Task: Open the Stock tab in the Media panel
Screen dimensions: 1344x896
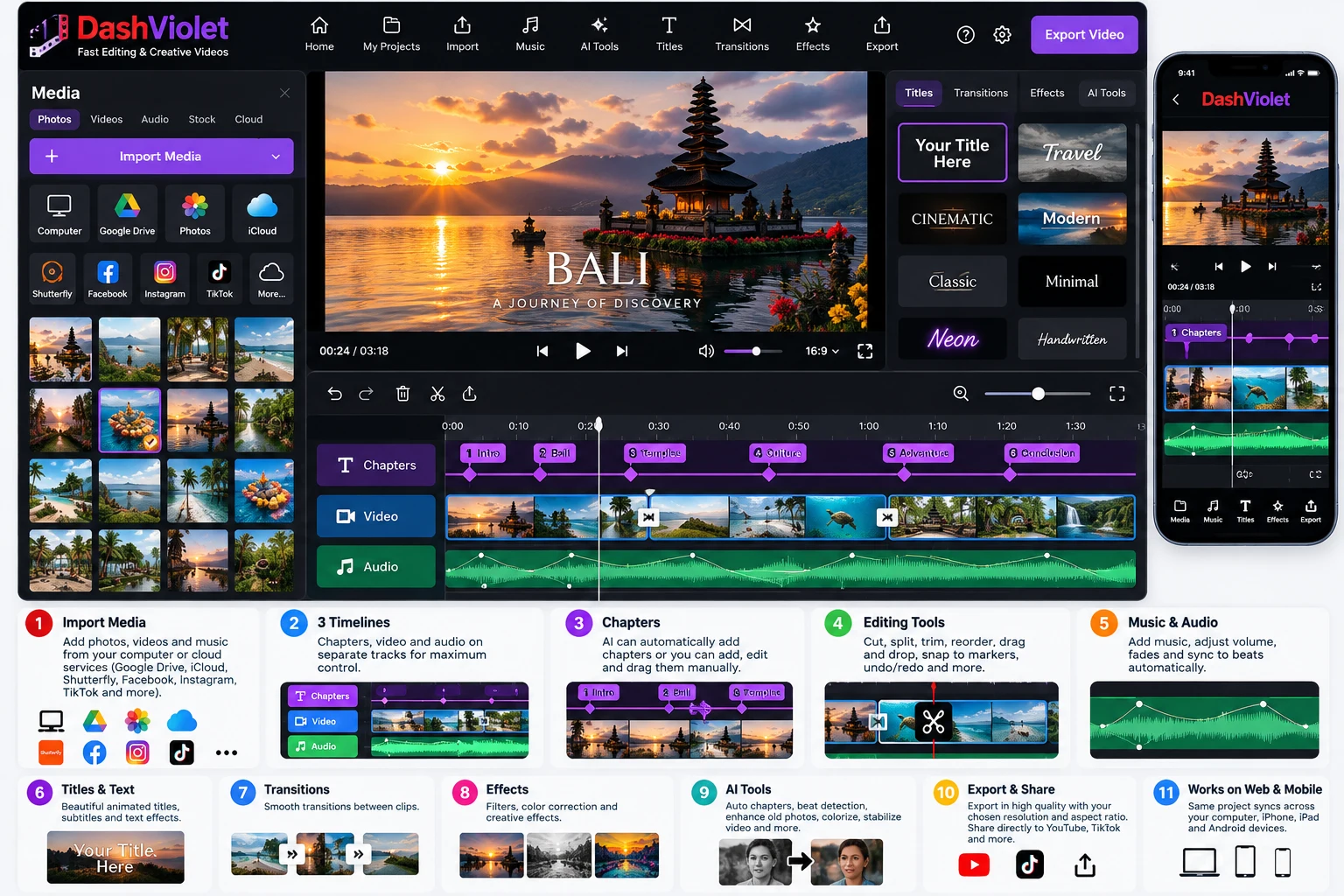Action: click(202, 119)
